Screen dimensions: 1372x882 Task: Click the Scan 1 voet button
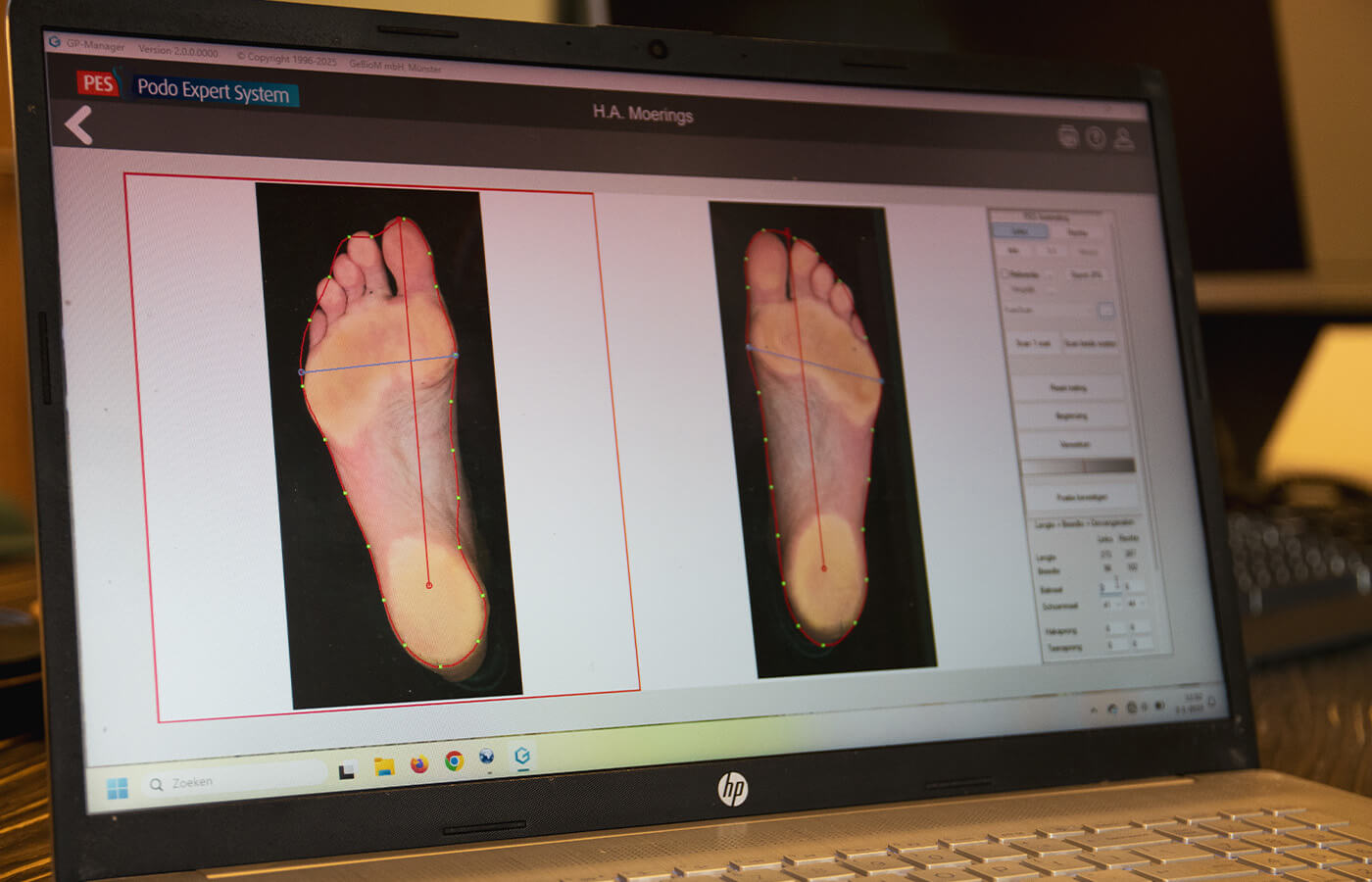tap(1033, 343)
